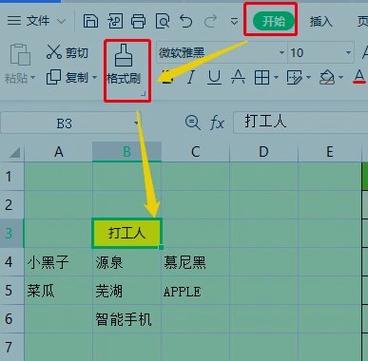The image size is (368, 361).
Task: Select the cell containing 芜湖
Action: click(x=127, y=290)
